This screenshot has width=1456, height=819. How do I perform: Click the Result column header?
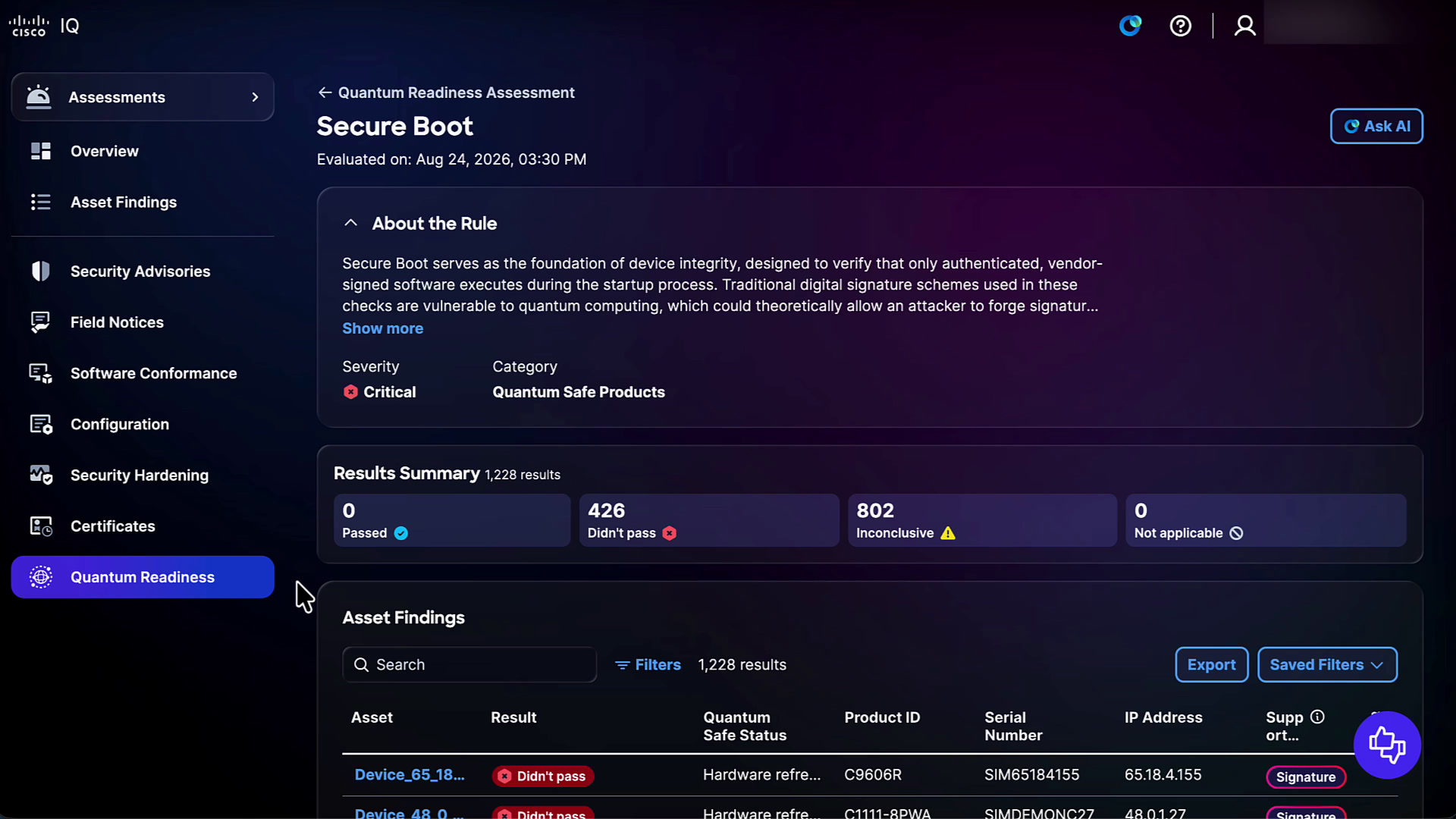(x=513, y=717)
